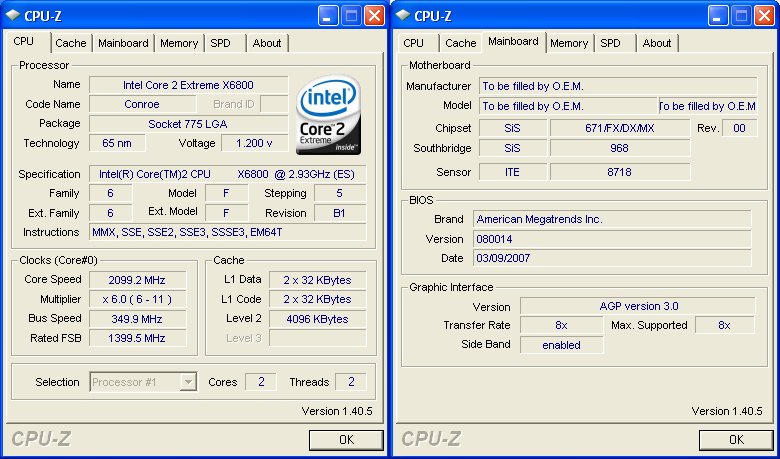Minimize the CPU-Z window showing Processor info
The image size is (780, 459).
[328, 15]
